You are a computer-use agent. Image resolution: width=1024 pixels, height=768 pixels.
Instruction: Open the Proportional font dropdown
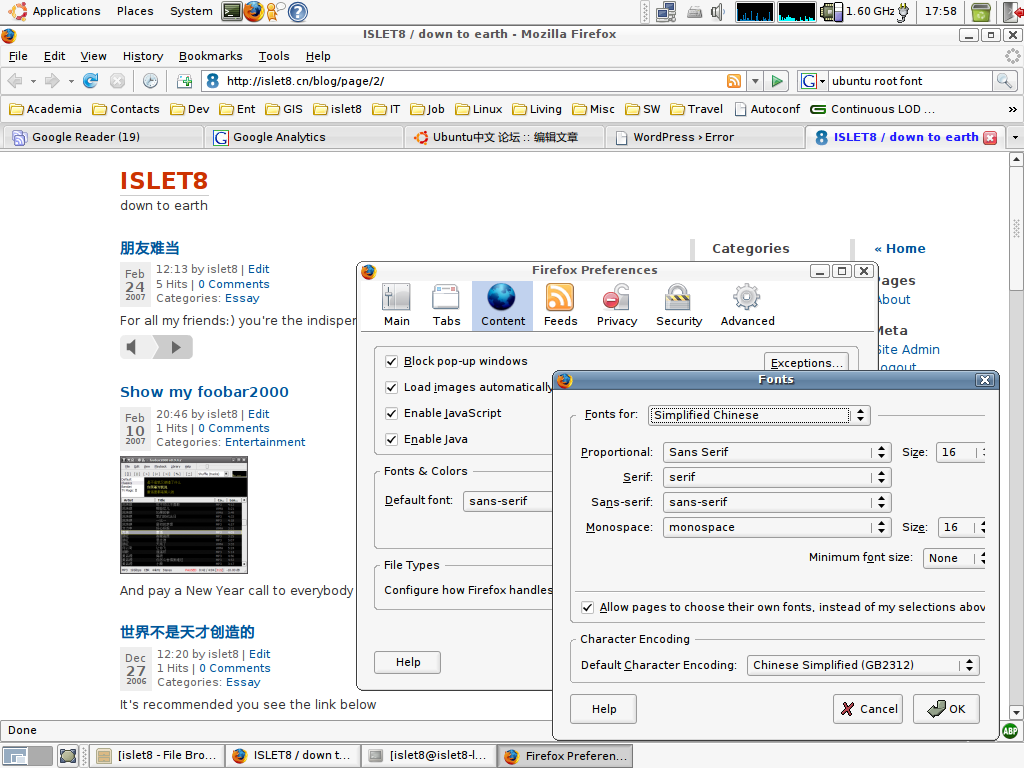[776, 452]
